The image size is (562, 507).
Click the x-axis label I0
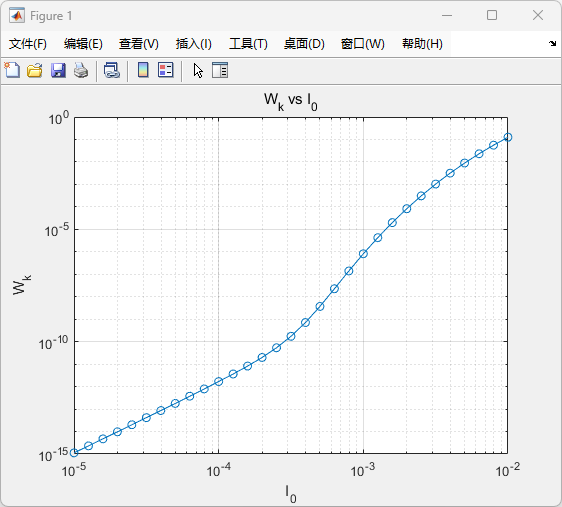coord(291,494)
